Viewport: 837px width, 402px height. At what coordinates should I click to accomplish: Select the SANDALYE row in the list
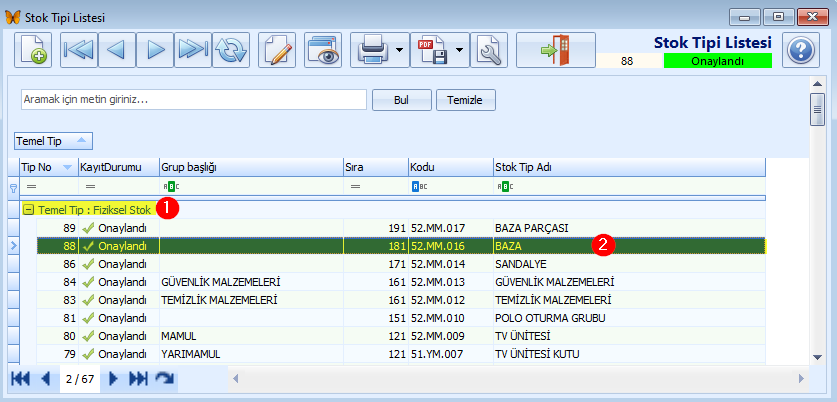point(401,264)
